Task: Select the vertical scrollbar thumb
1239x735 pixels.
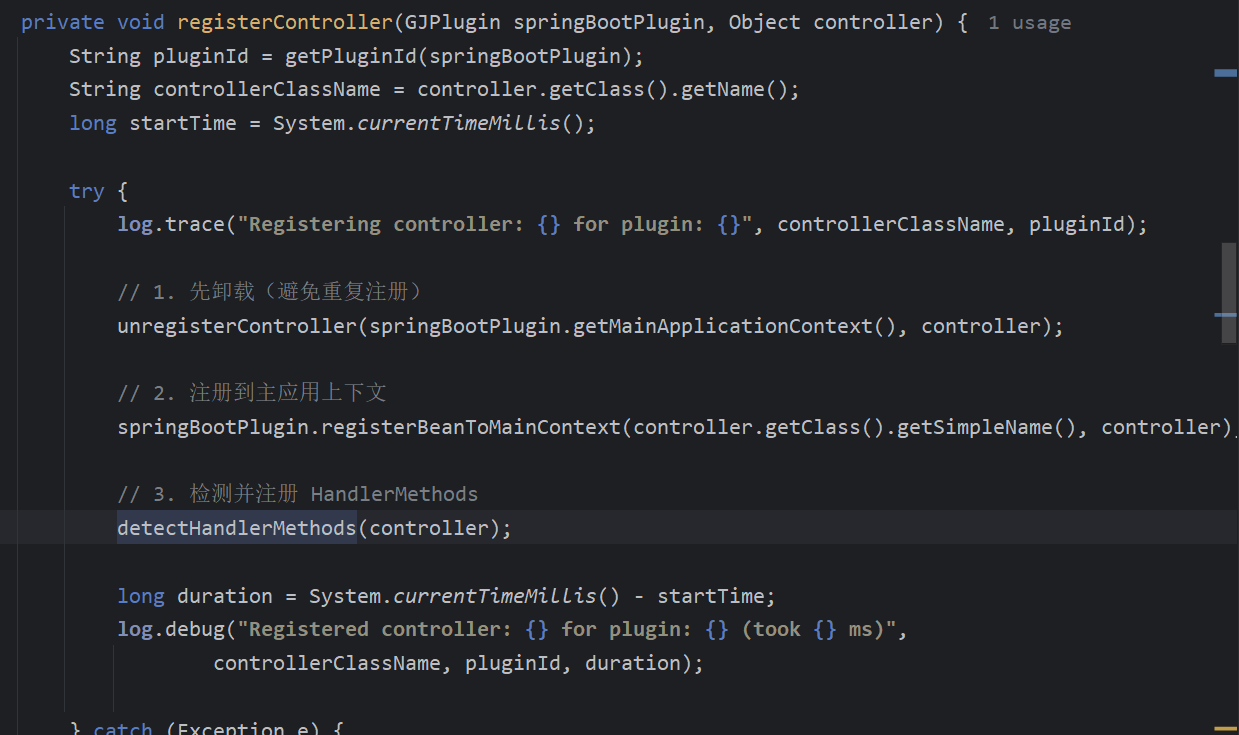Action: (1228, 293)
